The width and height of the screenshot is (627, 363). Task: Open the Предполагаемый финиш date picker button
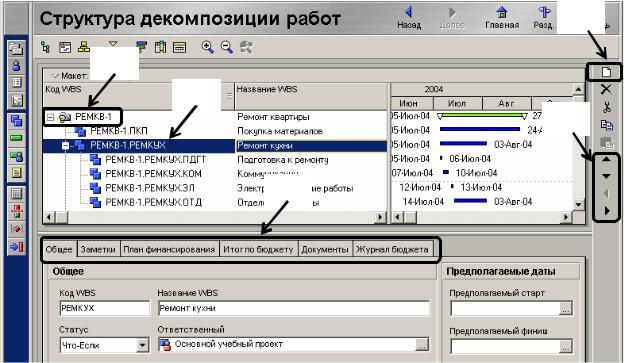[x=565, y=347]
